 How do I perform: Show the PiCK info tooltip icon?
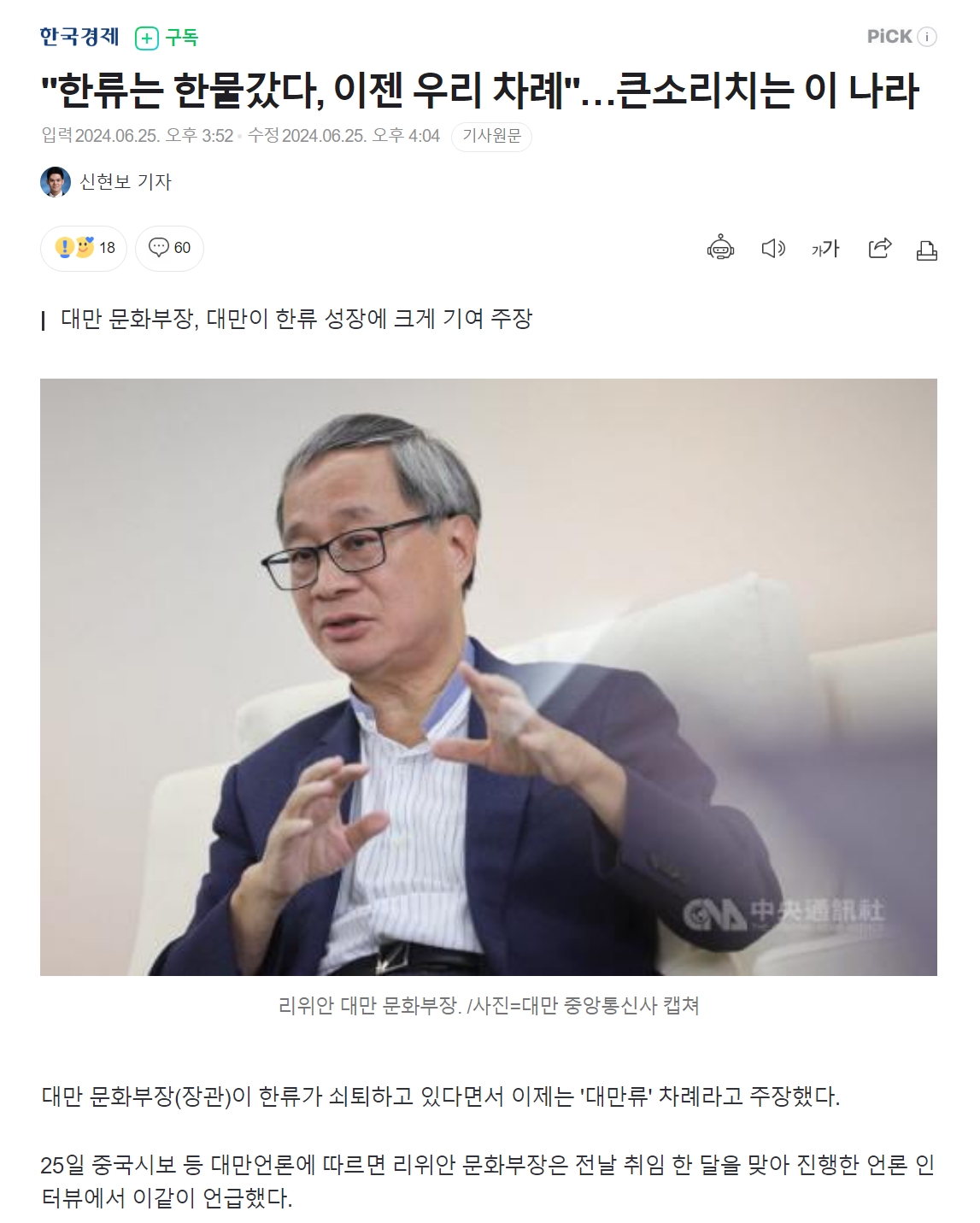pyautogui.click(x=927, y=37)
